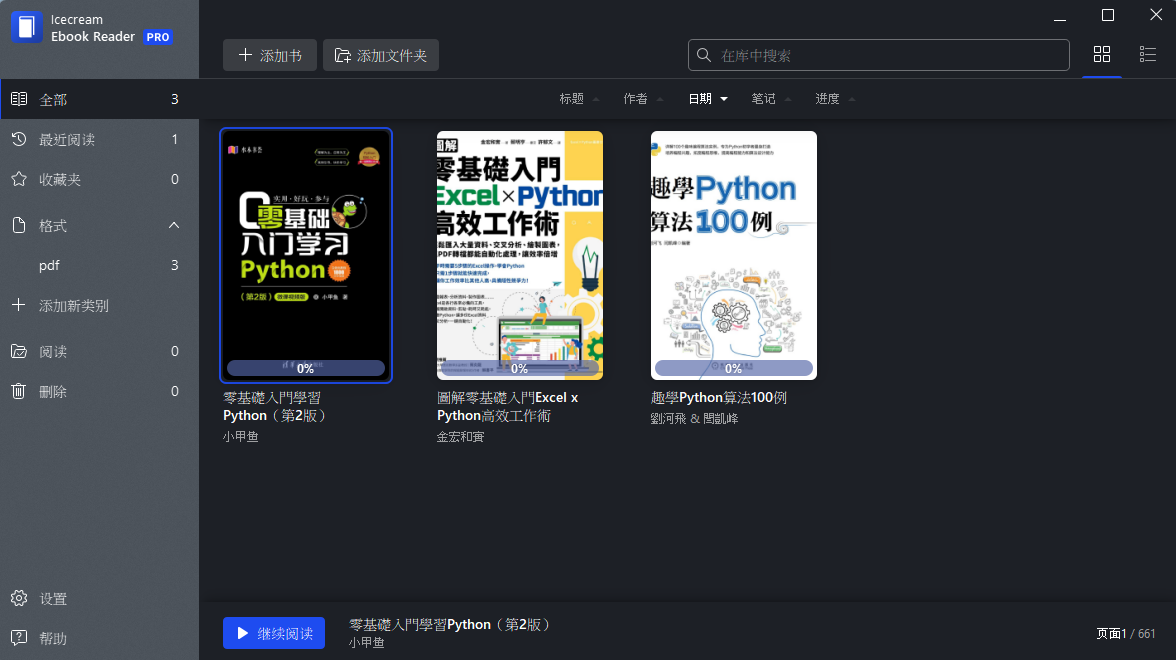Viewport: 1176px width, 660px height.
Task: Switch to grid view icon
Action: 1102,54
